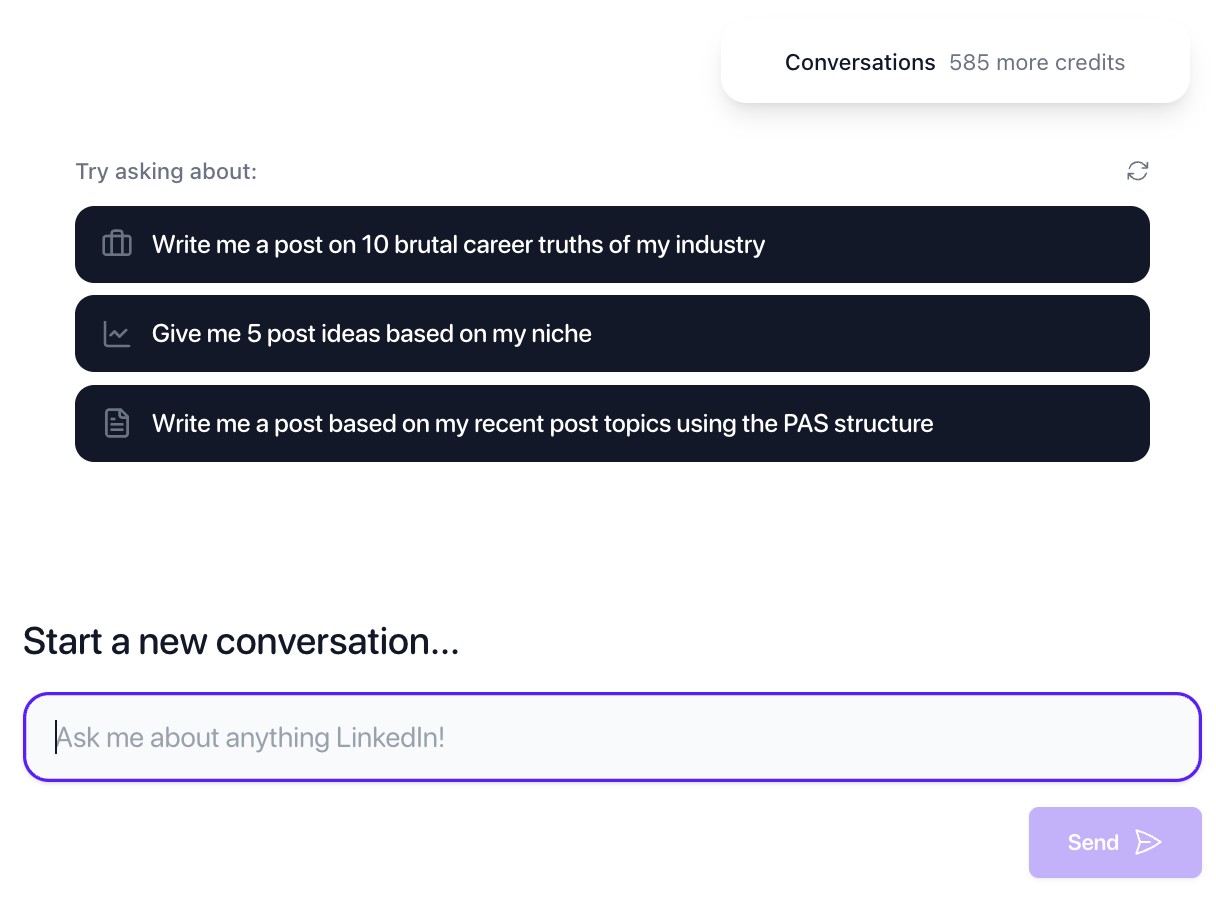The image size is (1216, 904).
Task: Click the left padding of the Conversations card
Action: tap(751, 63)
